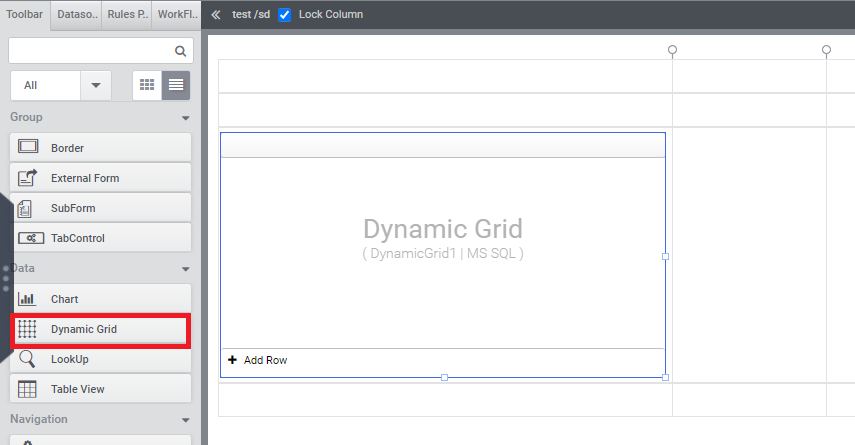Click the grid's bottom-right corner handle
The image size is (855, 445).
point(665,377)
